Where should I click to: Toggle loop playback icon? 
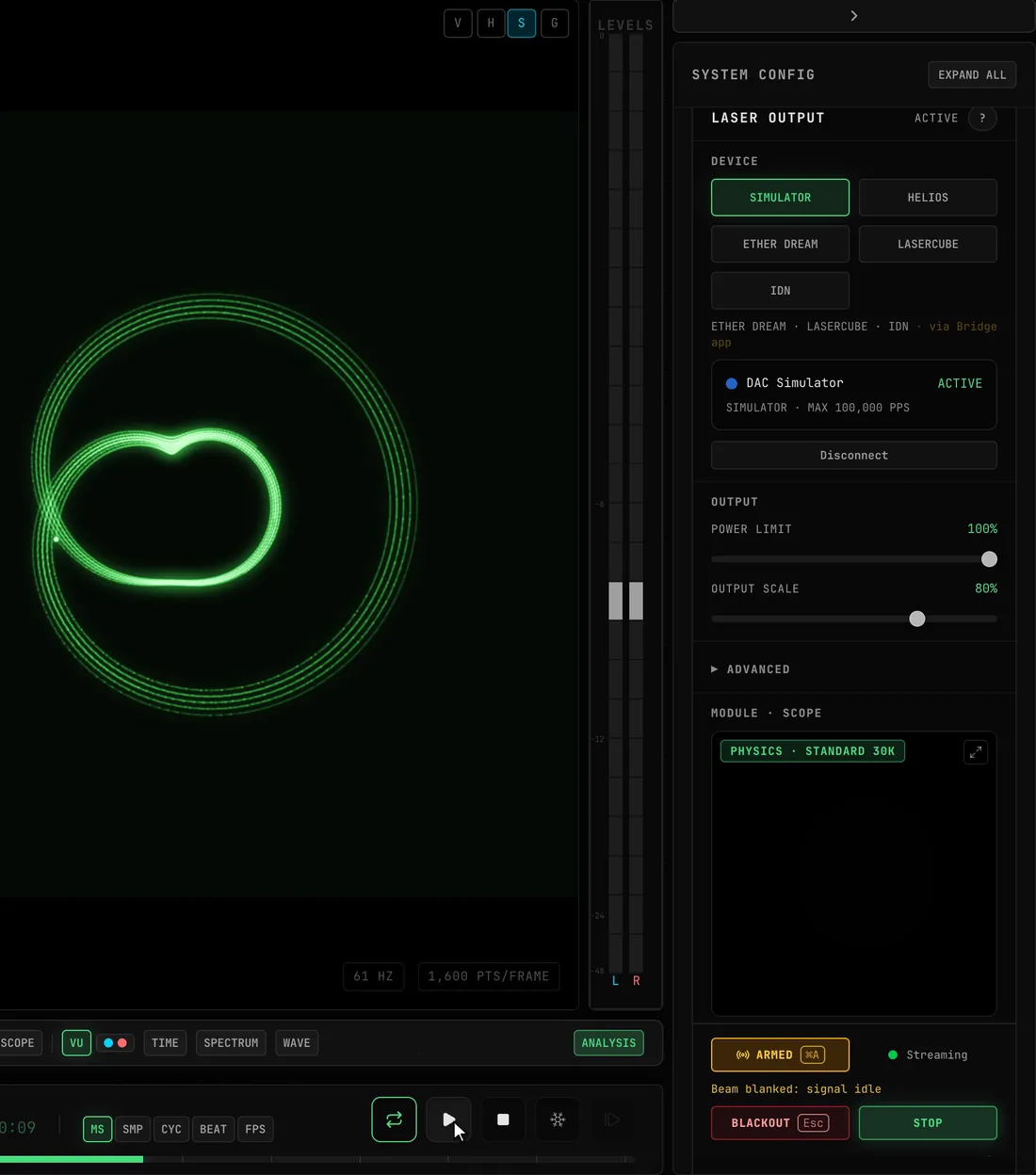point(394,1119)
